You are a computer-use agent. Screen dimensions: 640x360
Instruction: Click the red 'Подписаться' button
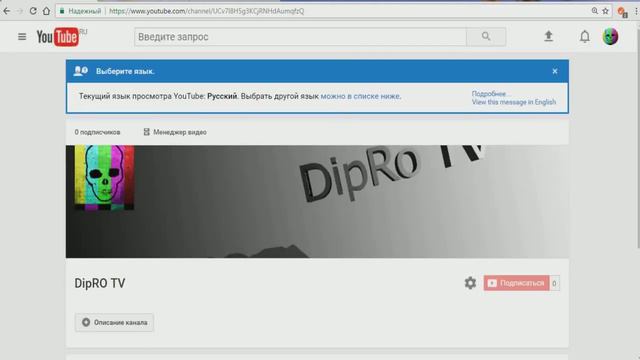pyautogui.click(x=516, y=283)
